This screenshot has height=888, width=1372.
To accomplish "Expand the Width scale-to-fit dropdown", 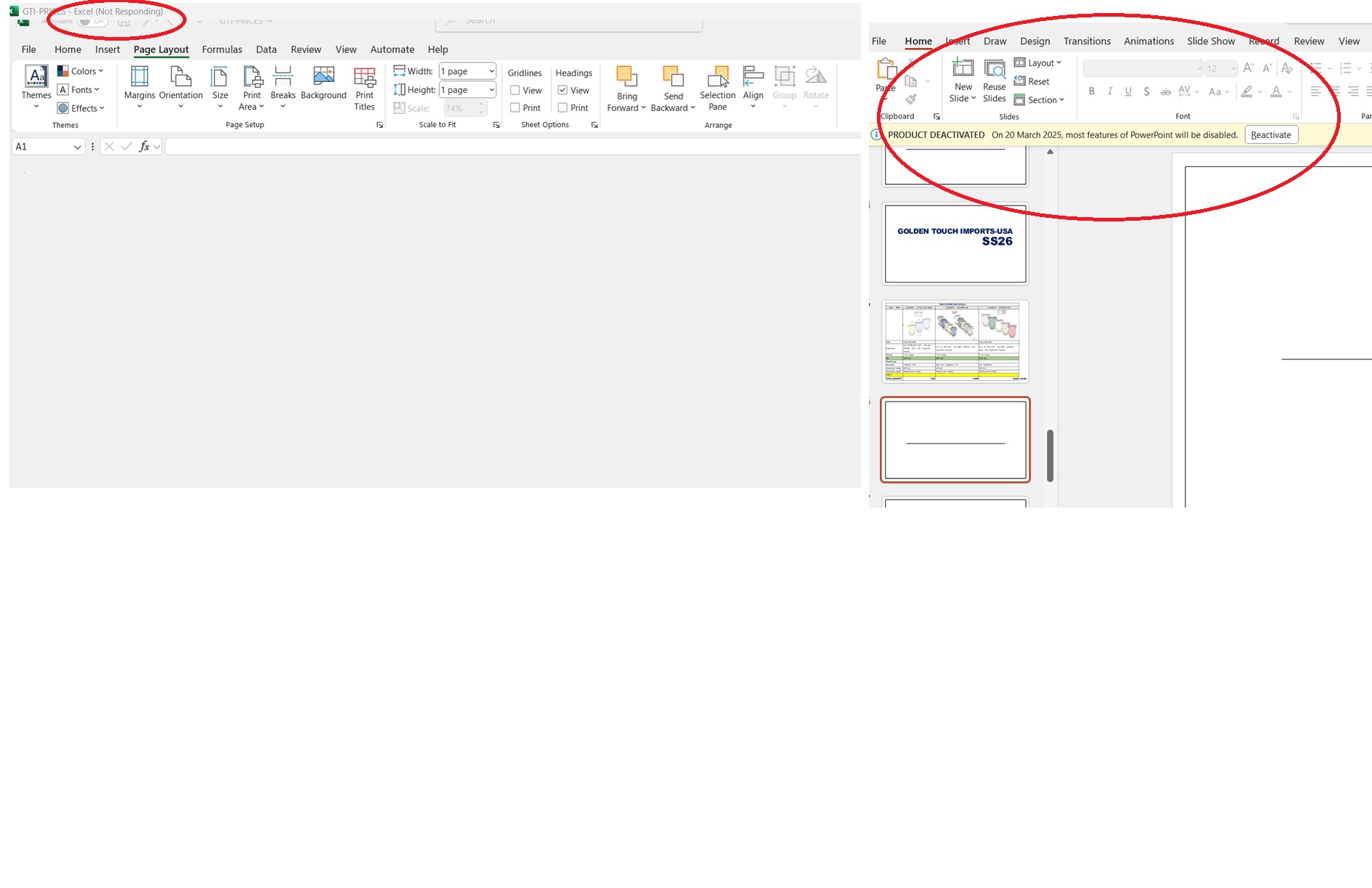I will pyautogui.click(x=491, y=71).
